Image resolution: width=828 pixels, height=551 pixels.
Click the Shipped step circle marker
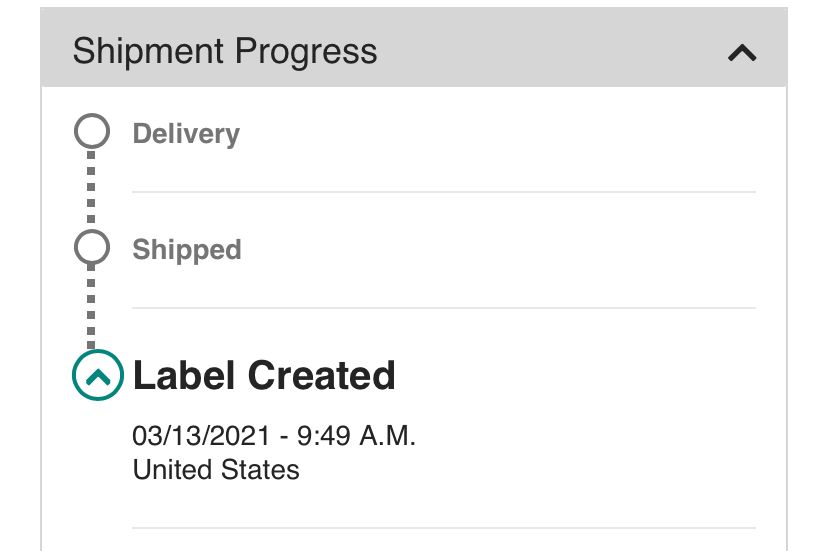click(x=91, y=247)
